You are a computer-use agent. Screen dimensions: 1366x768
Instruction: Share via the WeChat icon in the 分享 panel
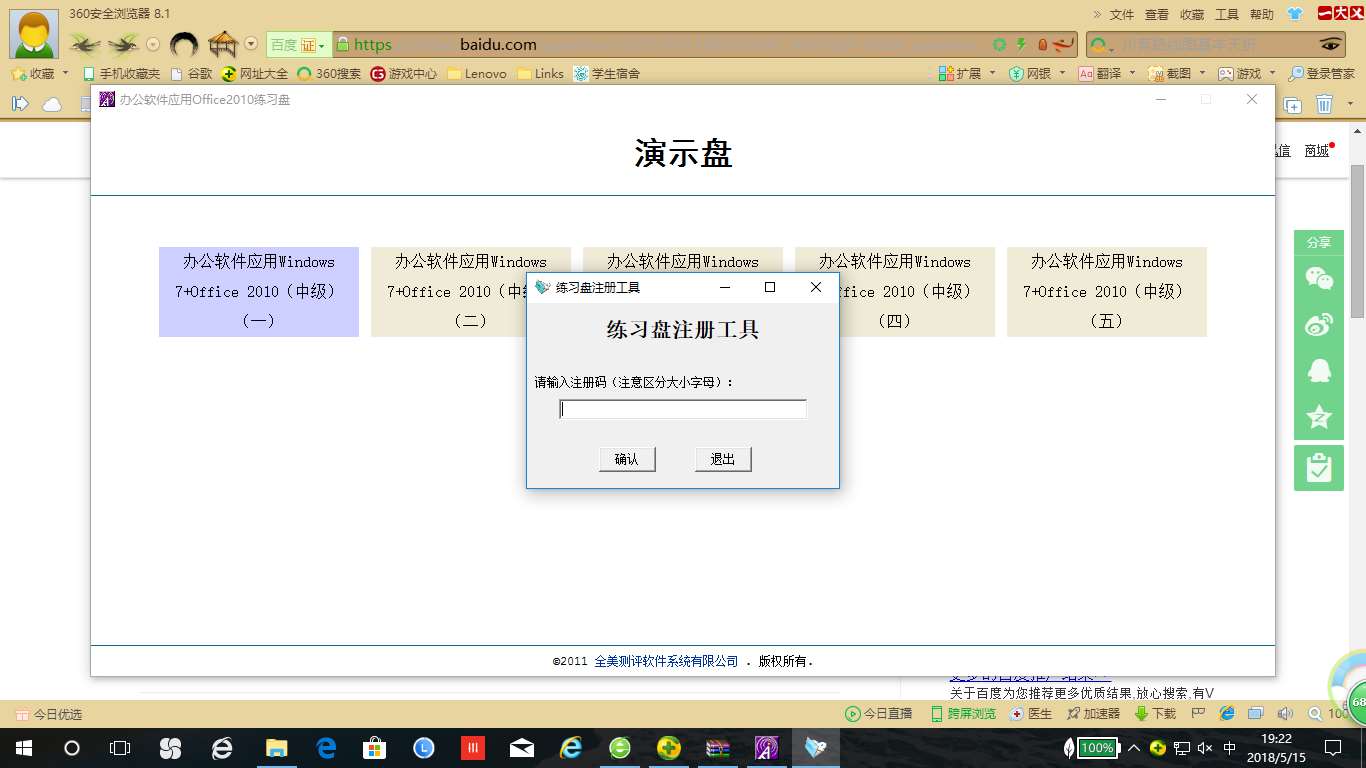[x=1319, y=278]
